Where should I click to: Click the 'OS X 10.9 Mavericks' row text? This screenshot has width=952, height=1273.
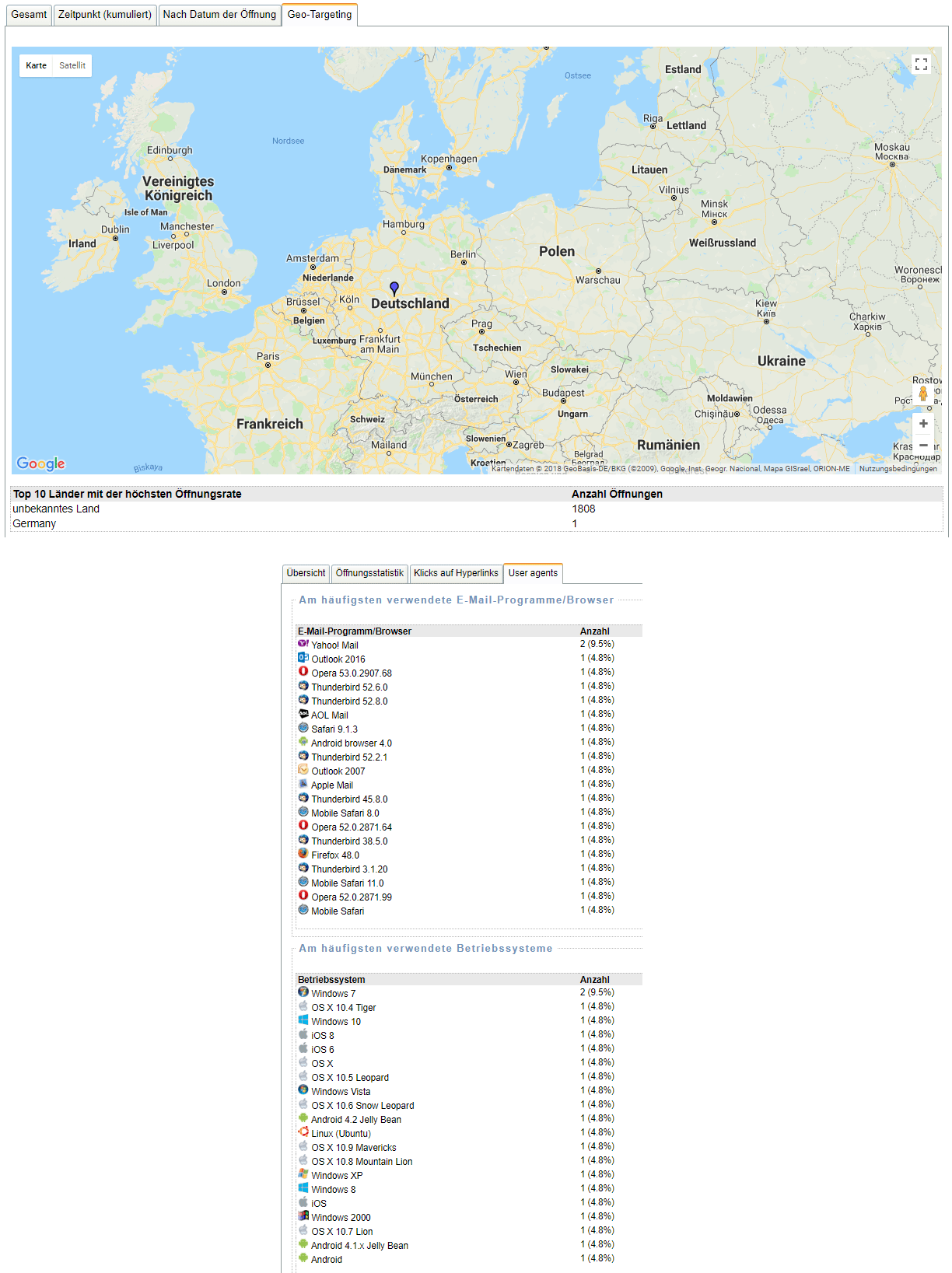tap(354, 1148)
